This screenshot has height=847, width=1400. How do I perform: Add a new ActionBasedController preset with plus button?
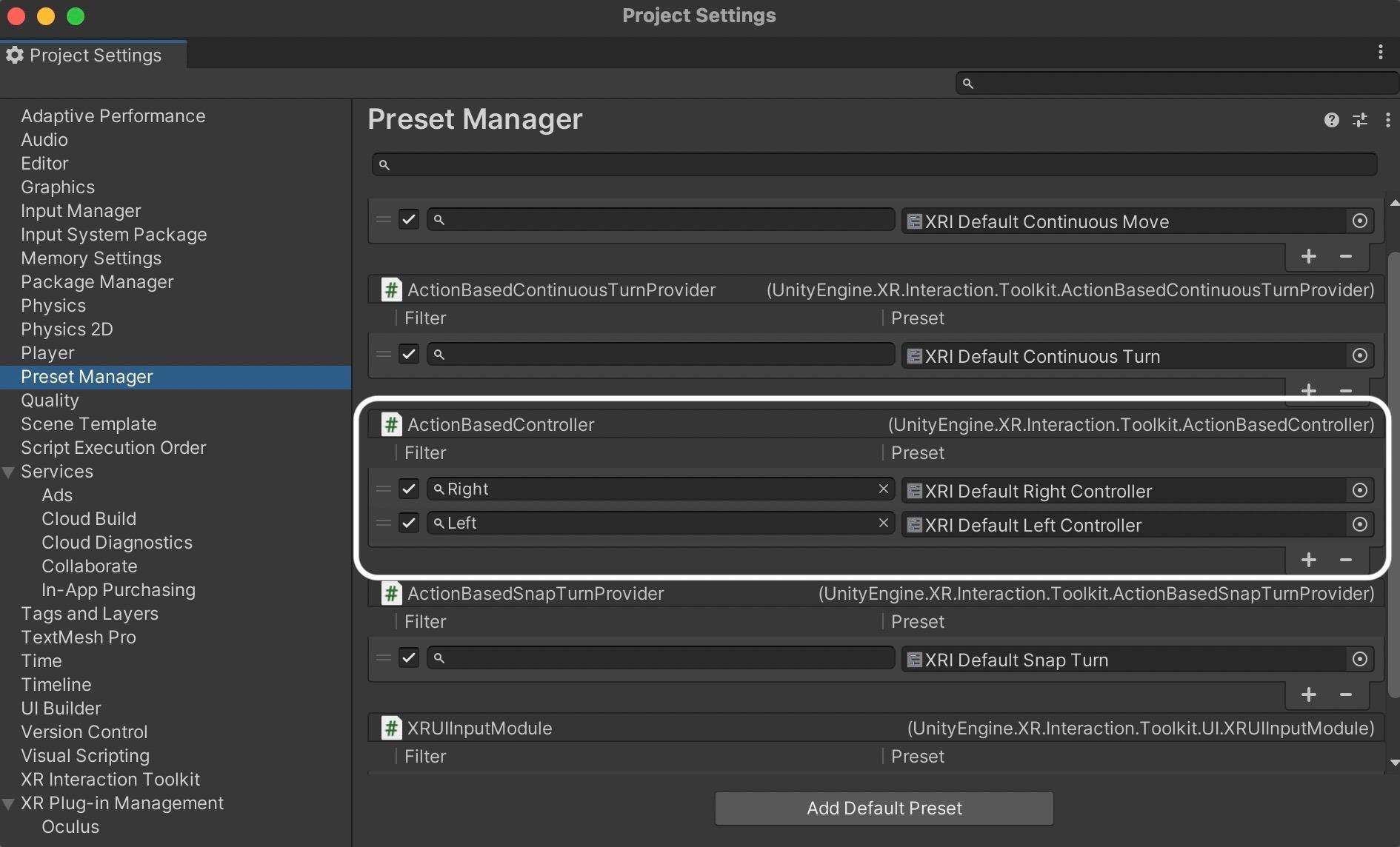(1309, 560)
